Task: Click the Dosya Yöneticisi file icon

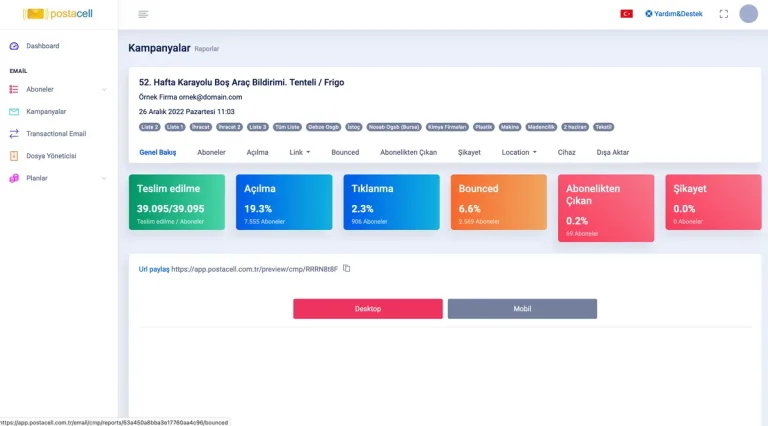Action: point(14,156)
